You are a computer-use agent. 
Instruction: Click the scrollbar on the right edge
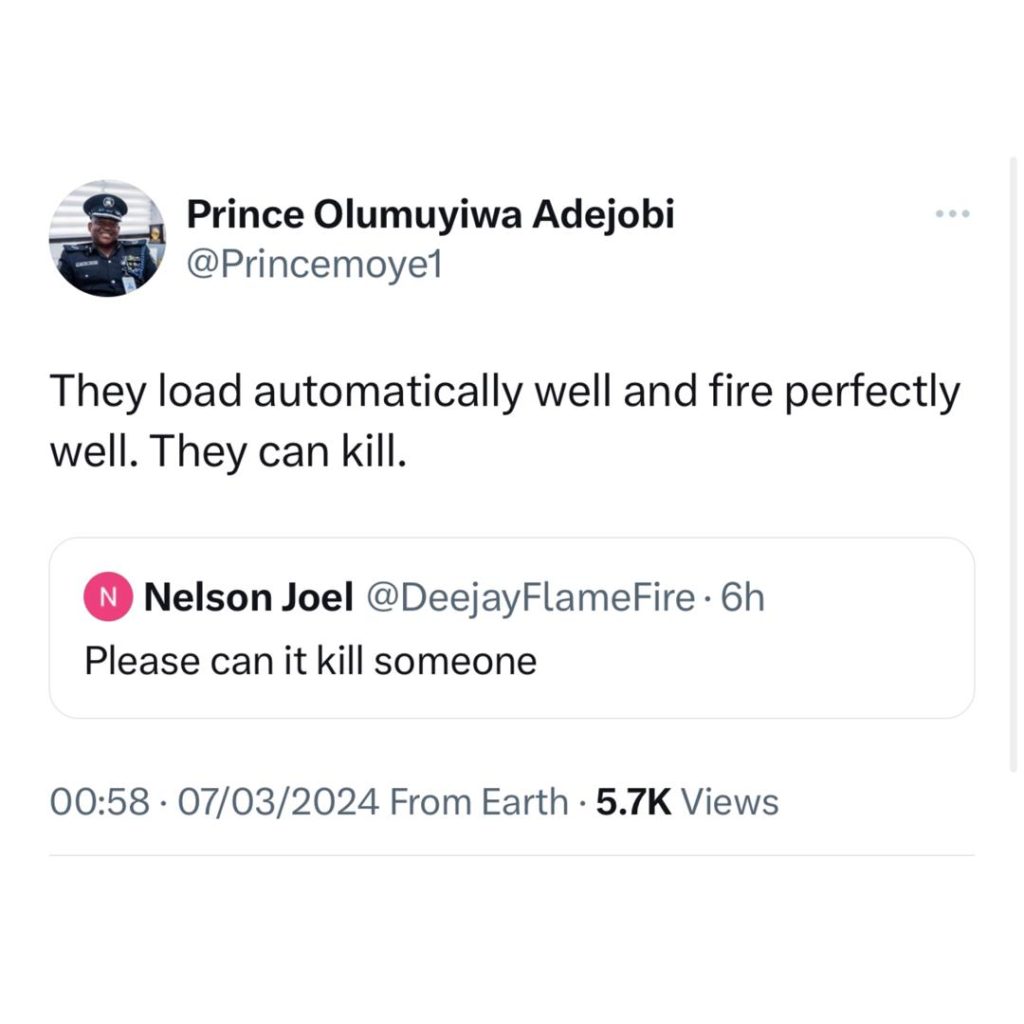pos(1013,460)
